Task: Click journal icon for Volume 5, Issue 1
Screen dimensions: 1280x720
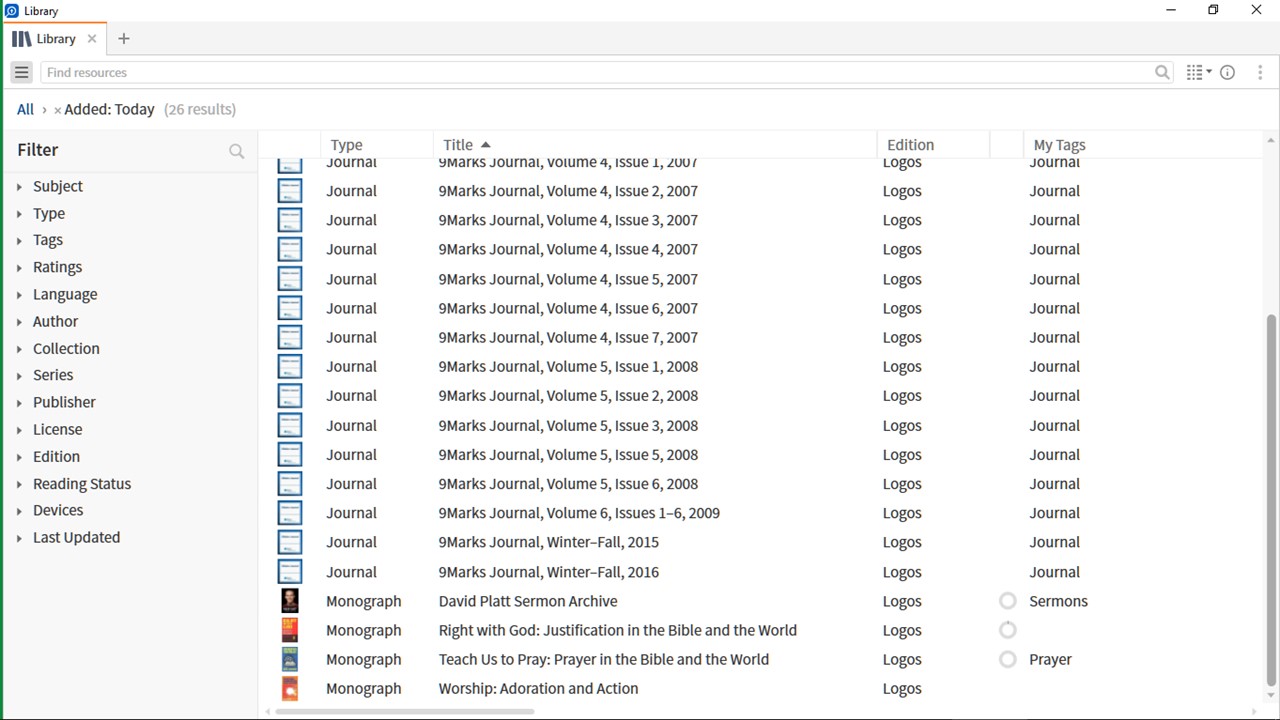Action: tap(290, 366)
